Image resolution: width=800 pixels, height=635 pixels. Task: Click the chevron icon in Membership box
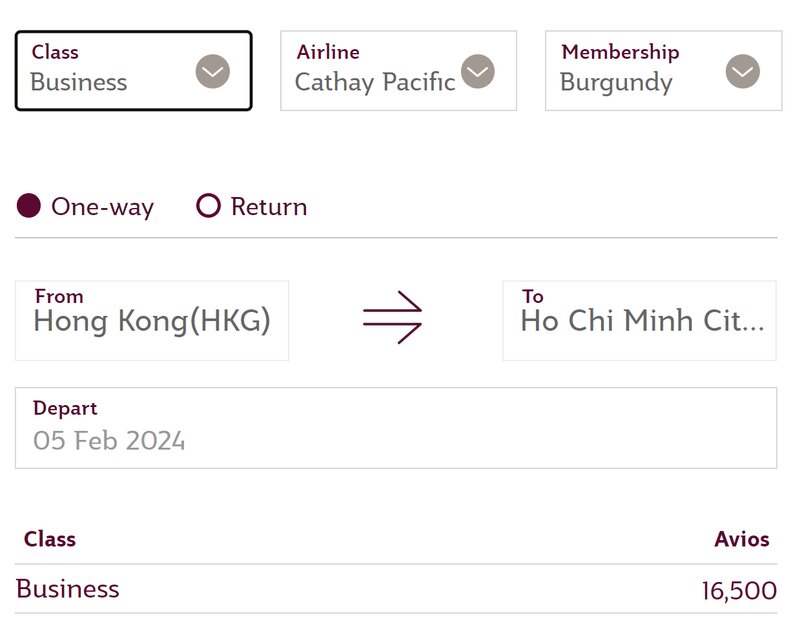742,71
